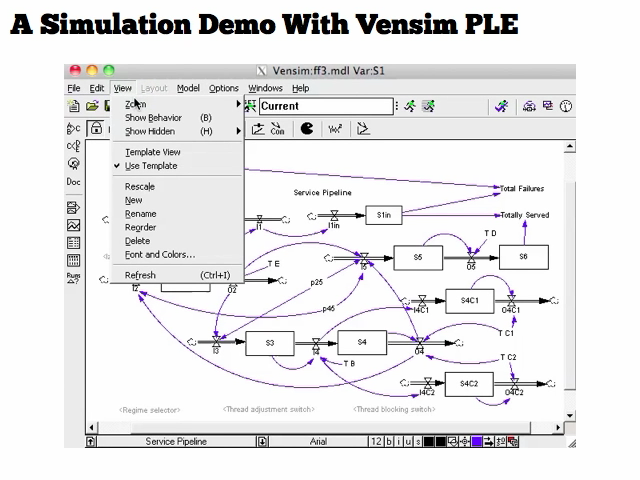Click the Regime selector shadow variable

(x=150, y=410)
